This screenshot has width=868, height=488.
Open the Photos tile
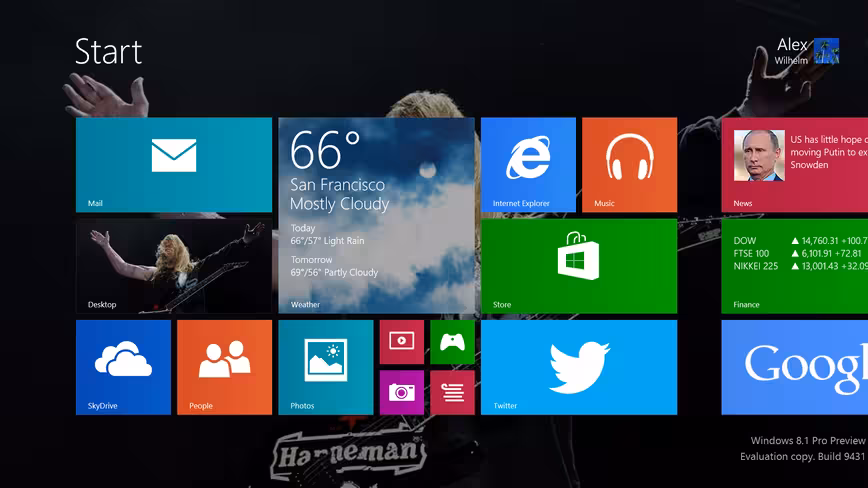point(326,367)
